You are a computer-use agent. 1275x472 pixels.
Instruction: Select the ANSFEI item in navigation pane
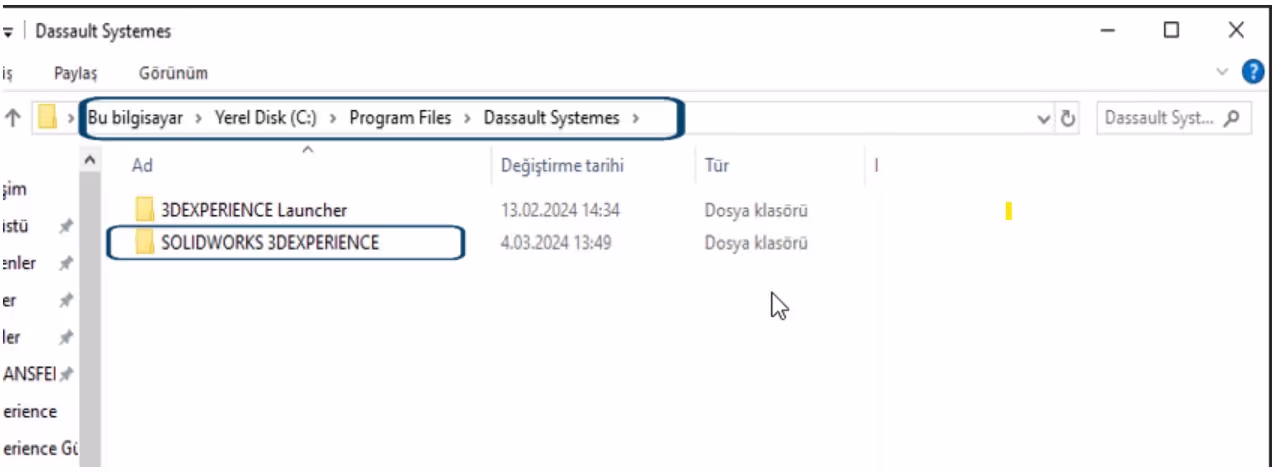[x=30, y=374]
